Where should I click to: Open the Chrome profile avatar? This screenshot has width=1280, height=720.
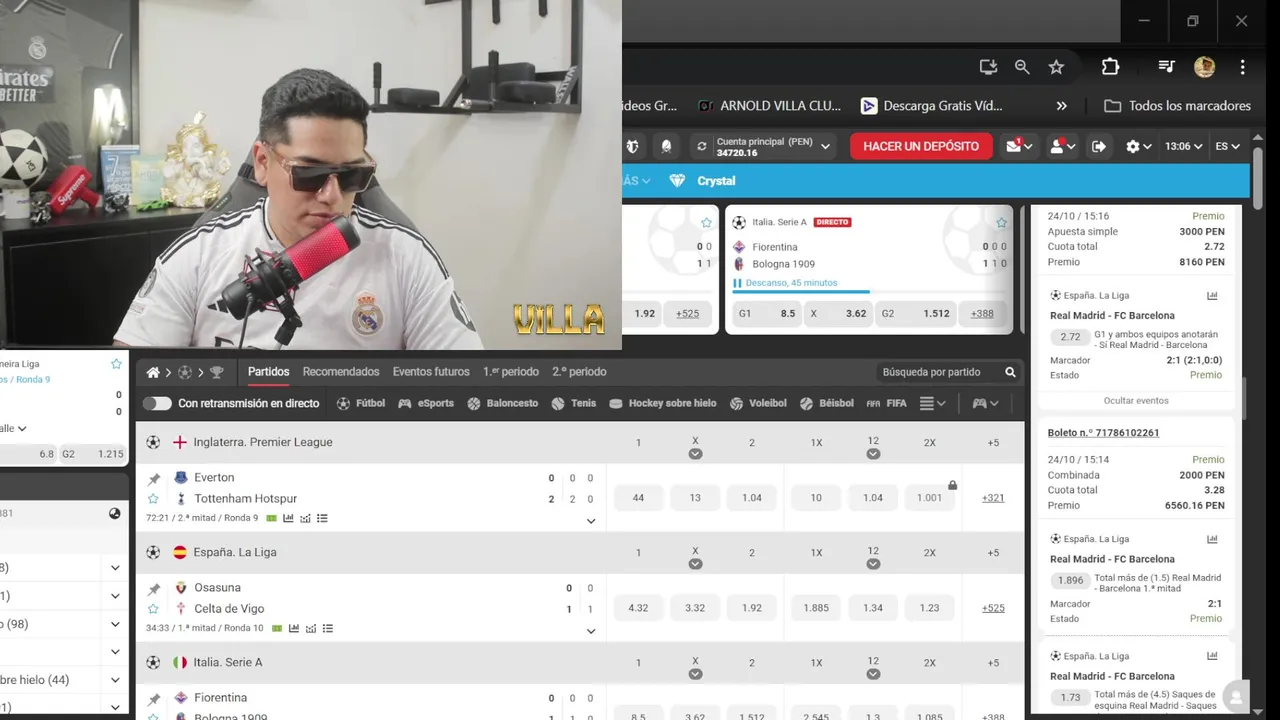click(x=1204, y=67)
